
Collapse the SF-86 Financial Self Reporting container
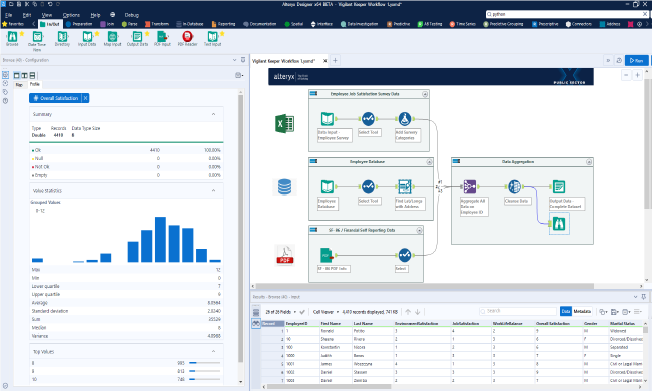(x=419, y=230)
